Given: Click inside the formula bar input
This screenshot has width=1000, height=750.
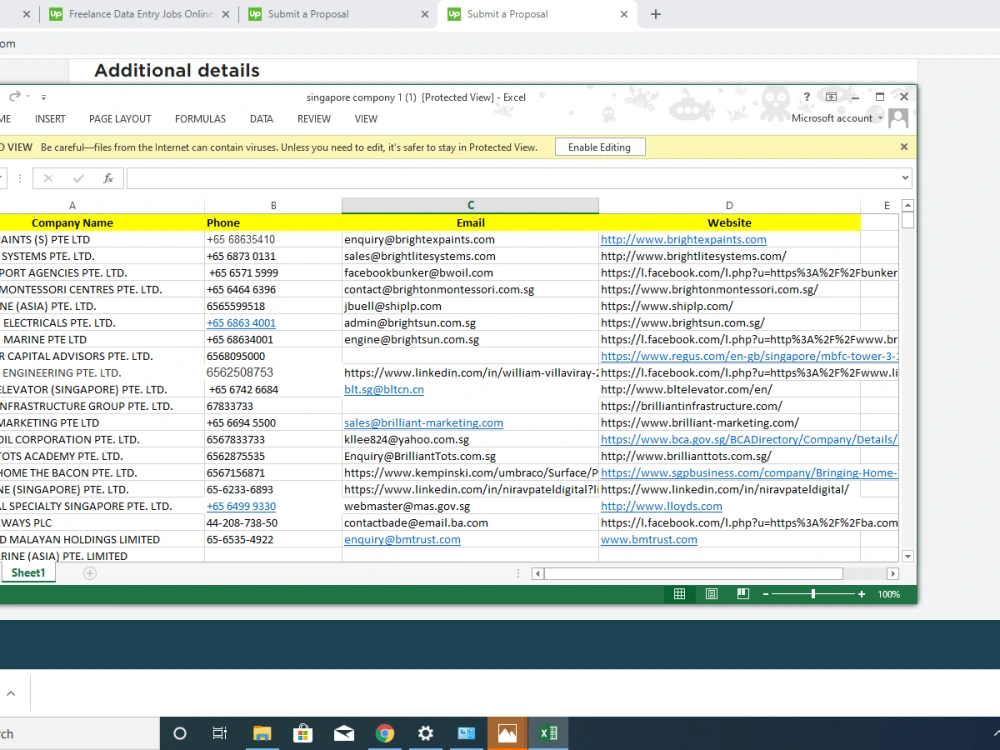Looking at the screenshot, I should point(513,179).
